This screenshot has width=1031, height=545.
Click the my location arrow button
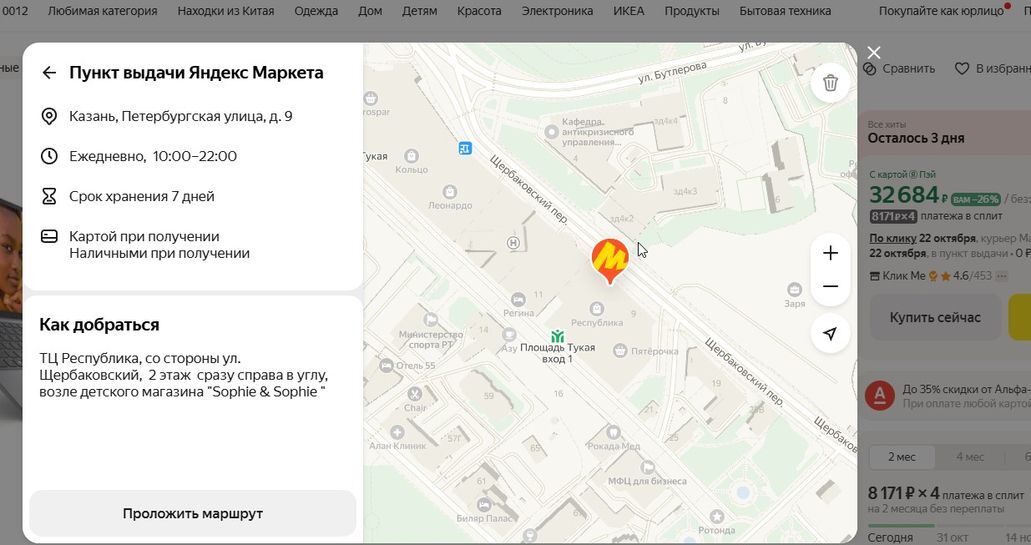830,334
